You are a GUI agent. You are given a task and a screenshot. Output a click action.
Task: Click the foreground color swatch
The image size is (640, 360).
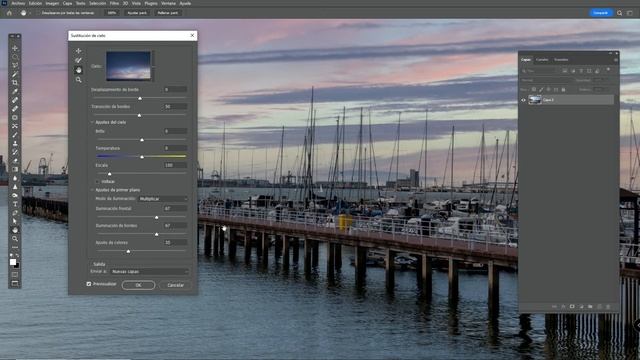(13, 262)
